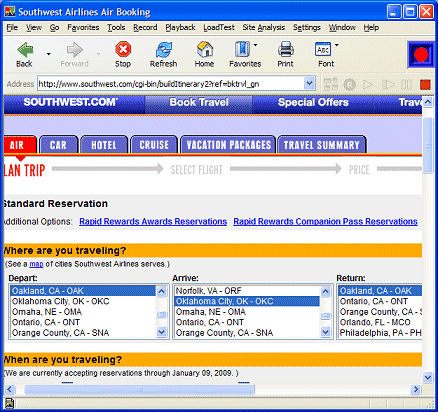Viewport: 438px width, 412px height.
Task: Click Depart list scroll down arrow
Action: [161, 332]
